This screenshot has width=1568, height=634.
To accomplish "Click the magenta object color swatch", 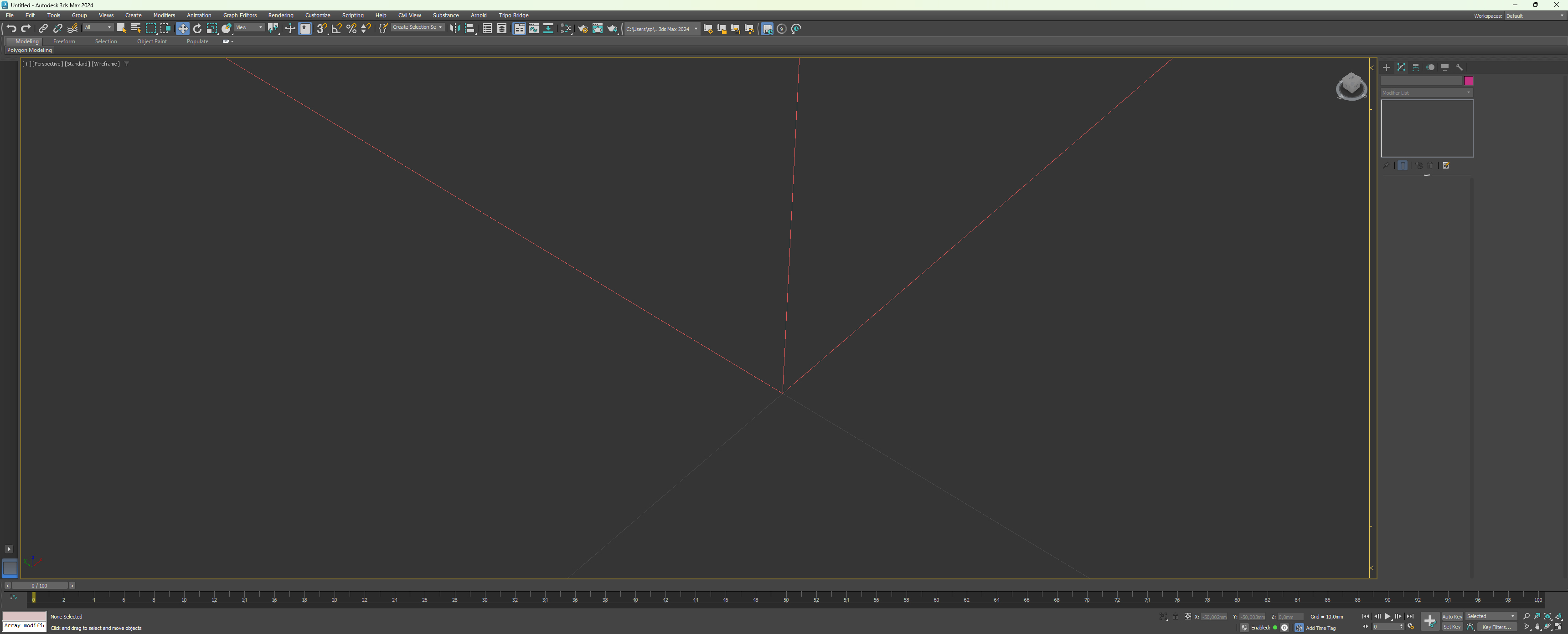I will point(1468,80).
